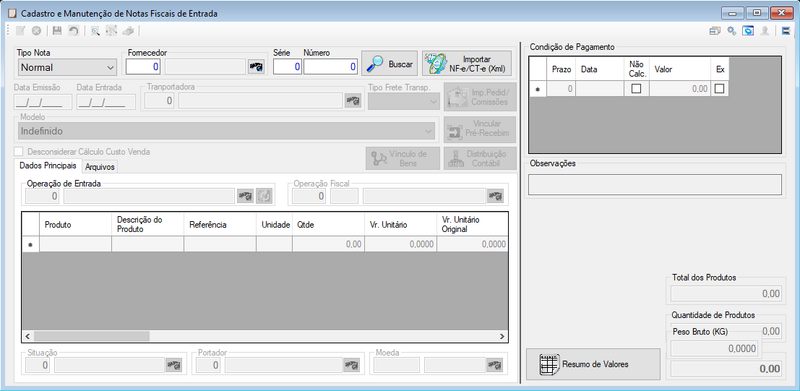Click the product grid scroll right arrow
Screen dimensions: 800x391
pyautogui.click(x=502, y=336)
